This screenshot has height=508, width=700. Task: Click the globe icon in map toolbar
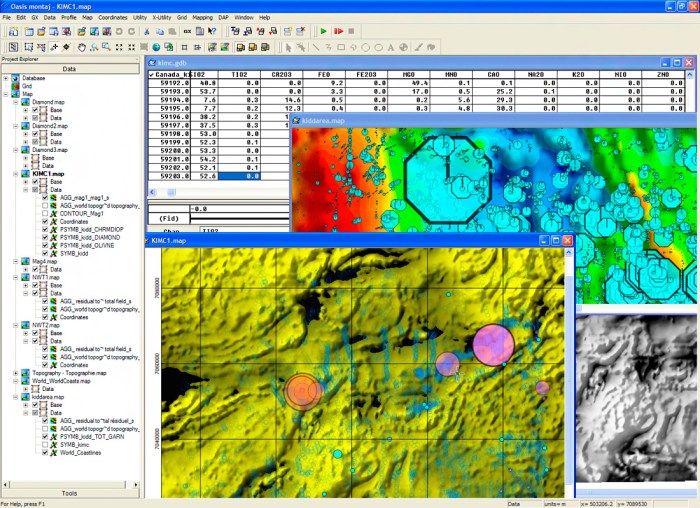click(x=156, y=47)
